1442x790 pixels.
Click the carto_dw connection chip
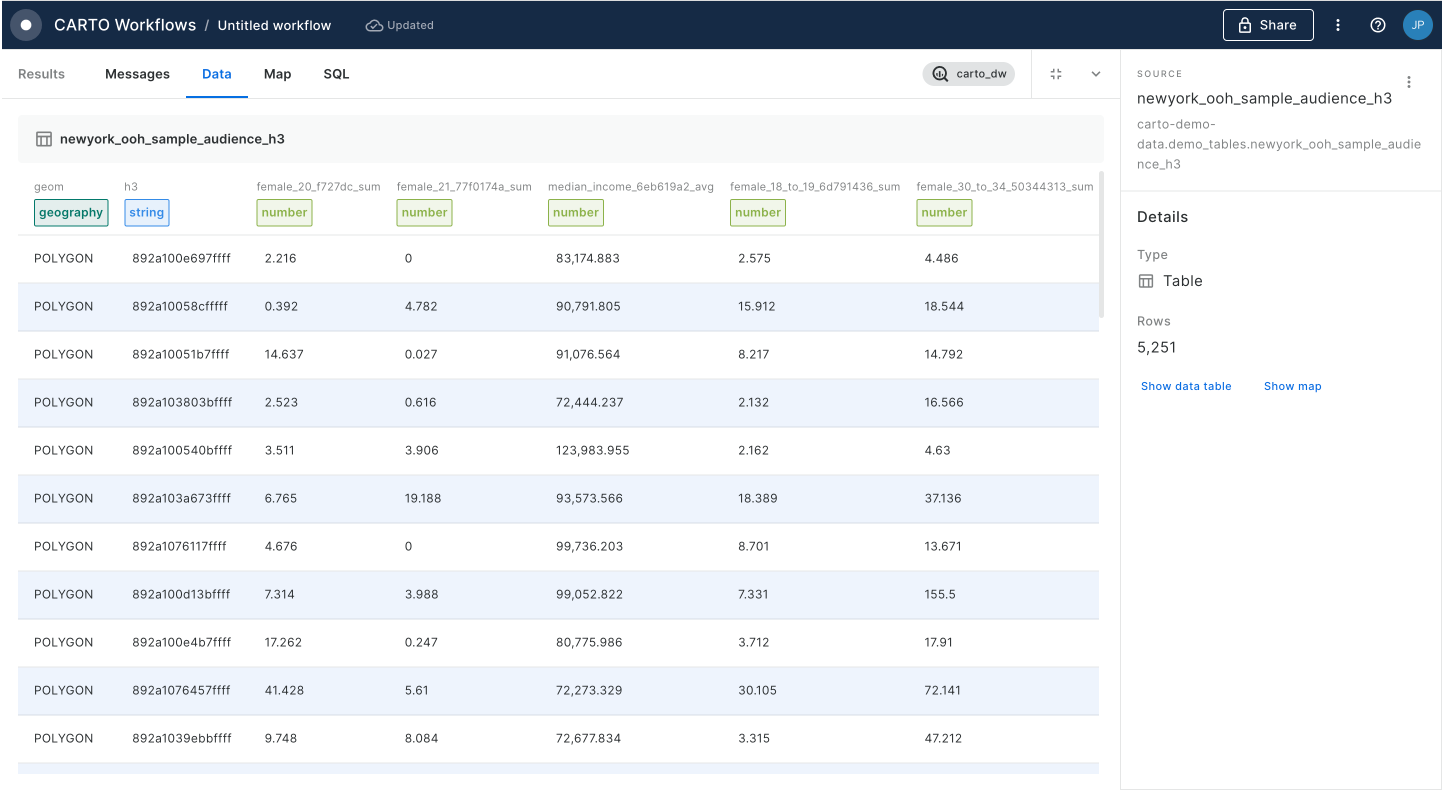(x=968, y=74)
